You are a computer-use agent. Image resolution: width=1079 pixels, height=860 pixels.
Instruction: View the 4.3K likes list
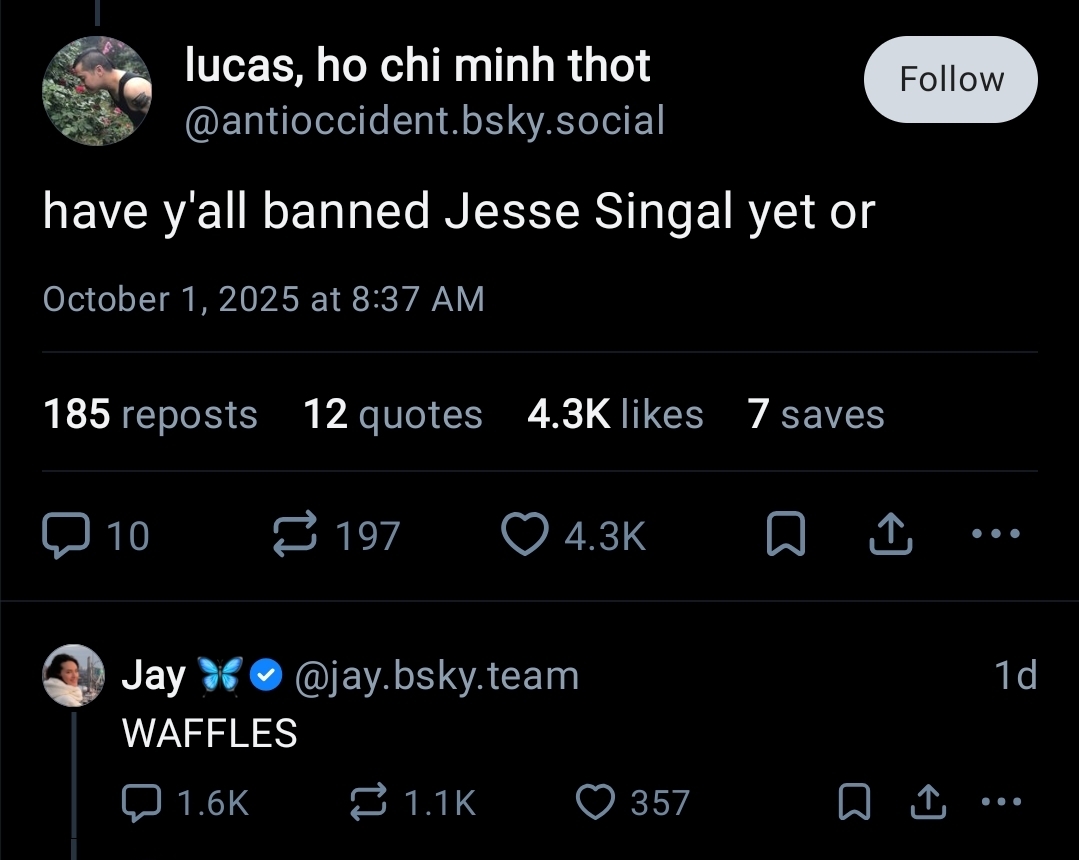[614, 414]
